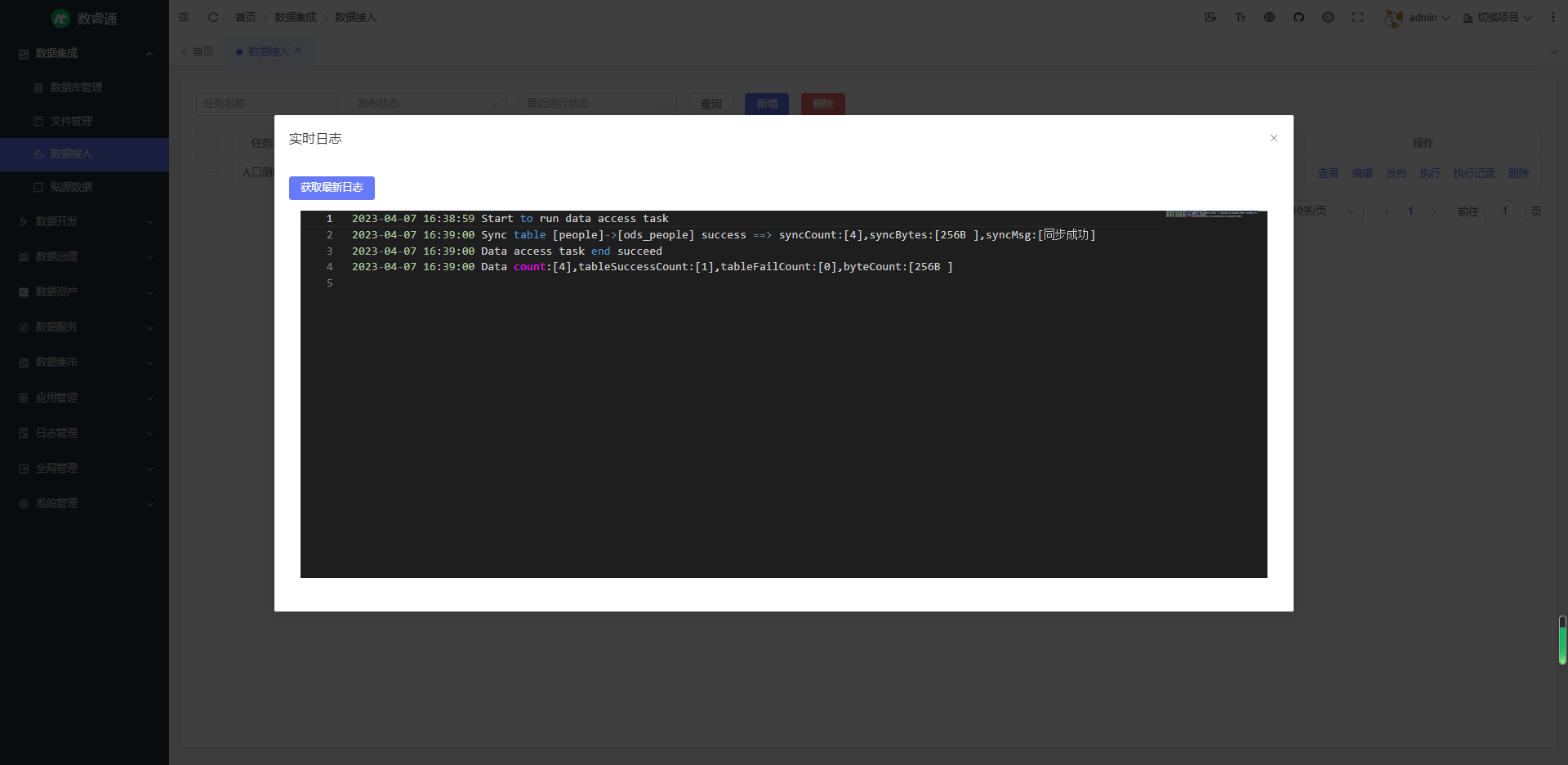The width and height of the screenshot is (1568, 765).
Task: Open the GitHub icon link
Action: pyautogui.click(x=1298, y=17)
